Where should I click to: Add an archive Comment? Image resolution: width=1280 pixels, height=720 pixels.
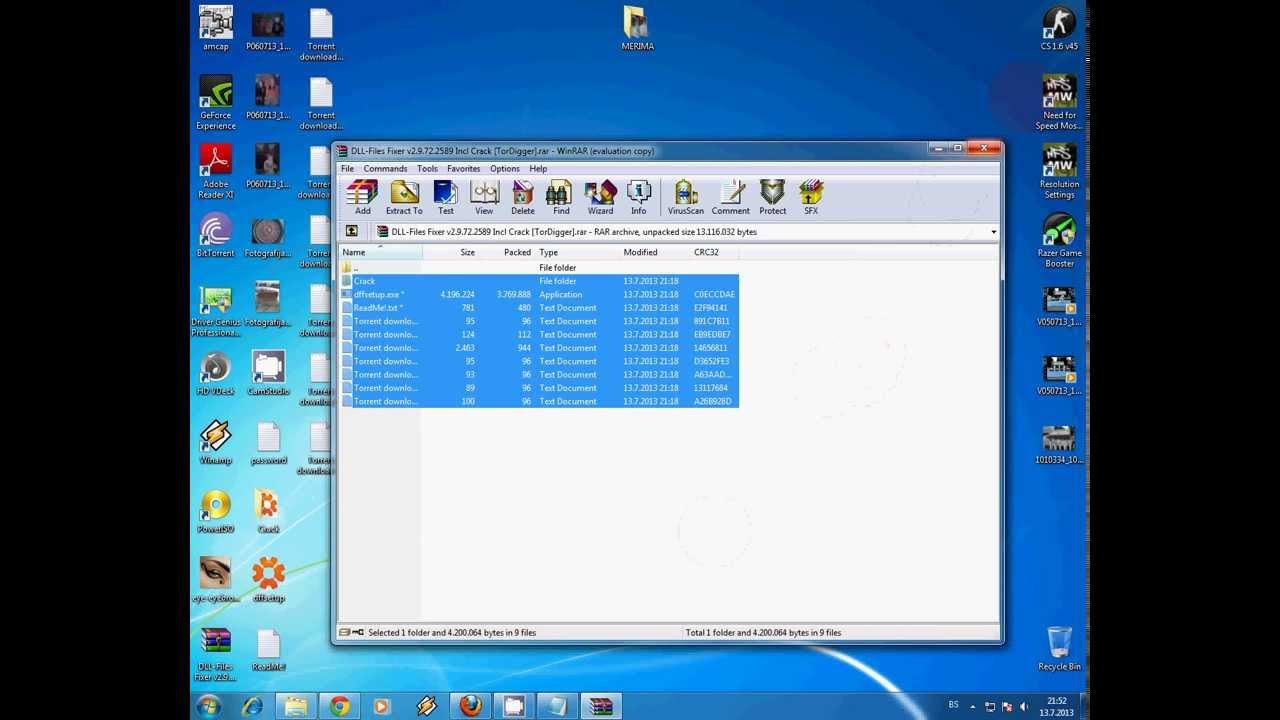coord(730,197)
